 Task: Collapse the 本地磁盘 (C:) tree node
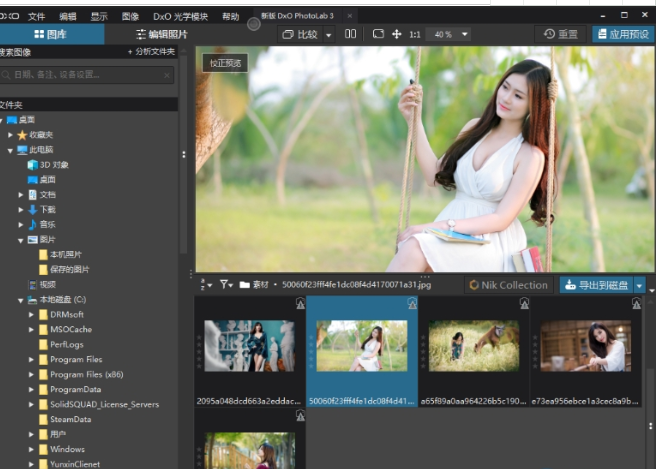coord(21,299)
